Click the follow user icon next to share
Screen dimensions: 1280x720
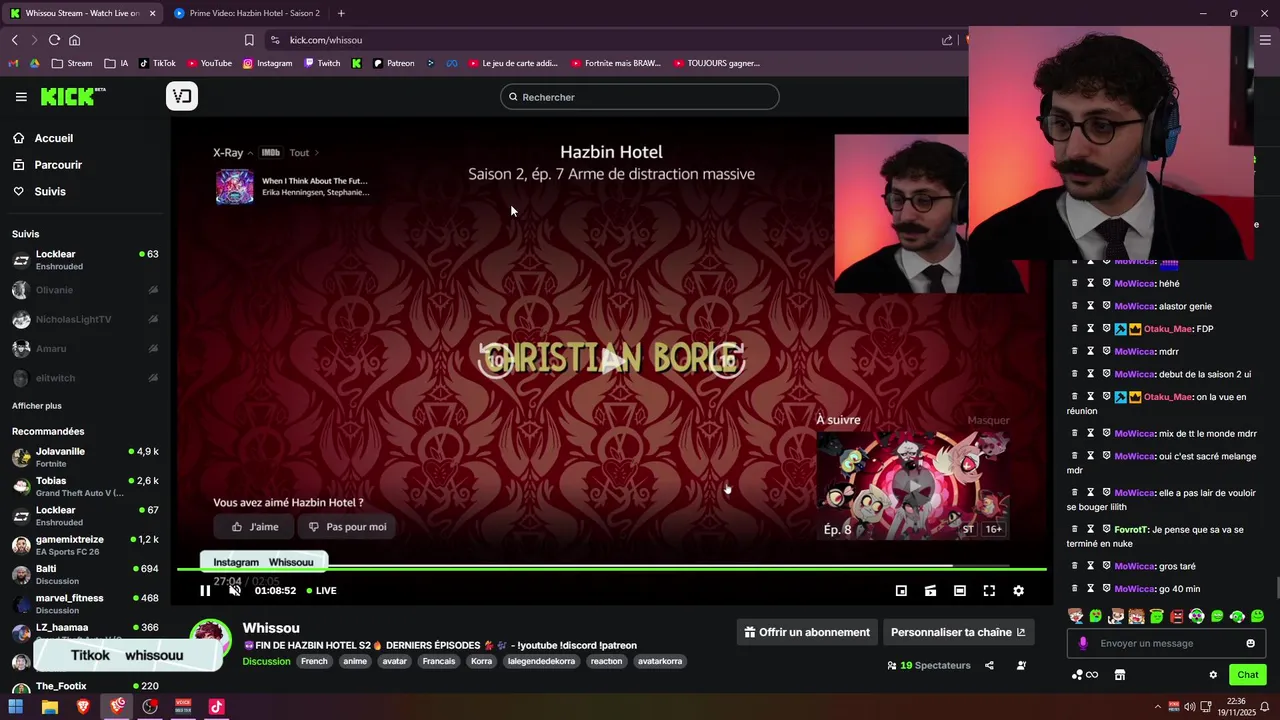pyautogui.click(x=1021, y=665)
